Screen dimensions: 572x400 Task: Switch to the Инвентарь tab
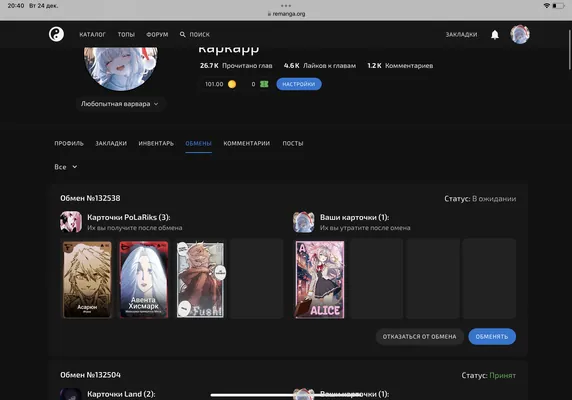[156, 143]
